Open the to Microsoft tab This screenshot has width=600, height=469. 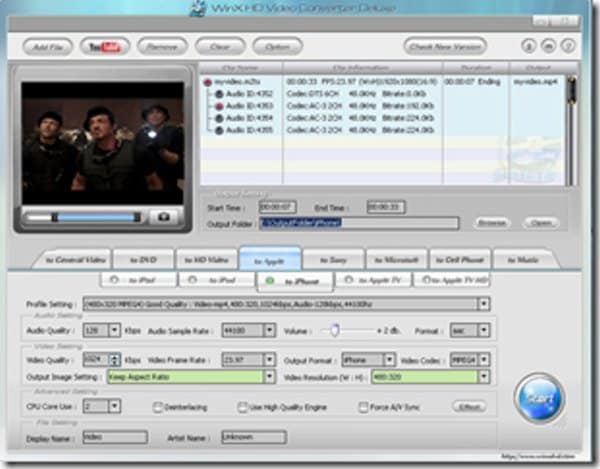pos(396,260)
